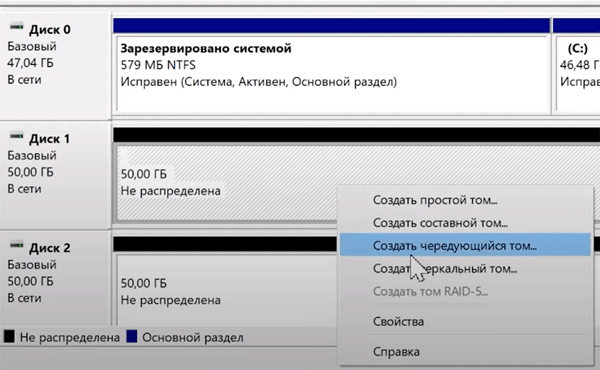
Task: Select unallocated 50,00 ГБ space on Диск 2
Action: pyautogui.click(x=226, y=291)
